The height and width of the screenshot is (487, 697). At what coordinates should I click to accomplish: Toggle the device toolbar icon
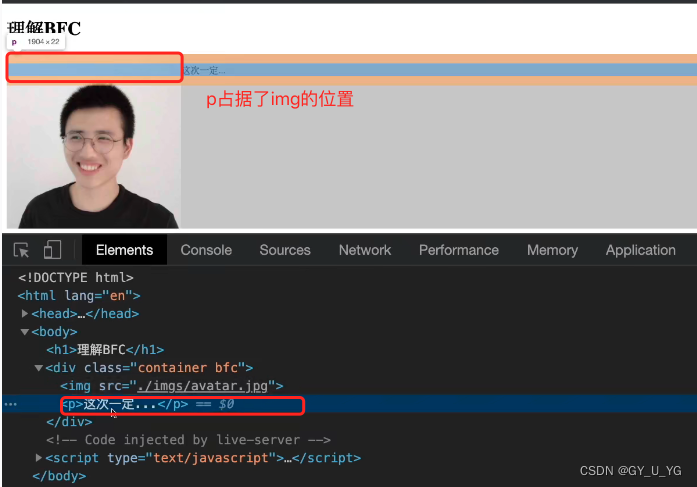coord(52,250)
